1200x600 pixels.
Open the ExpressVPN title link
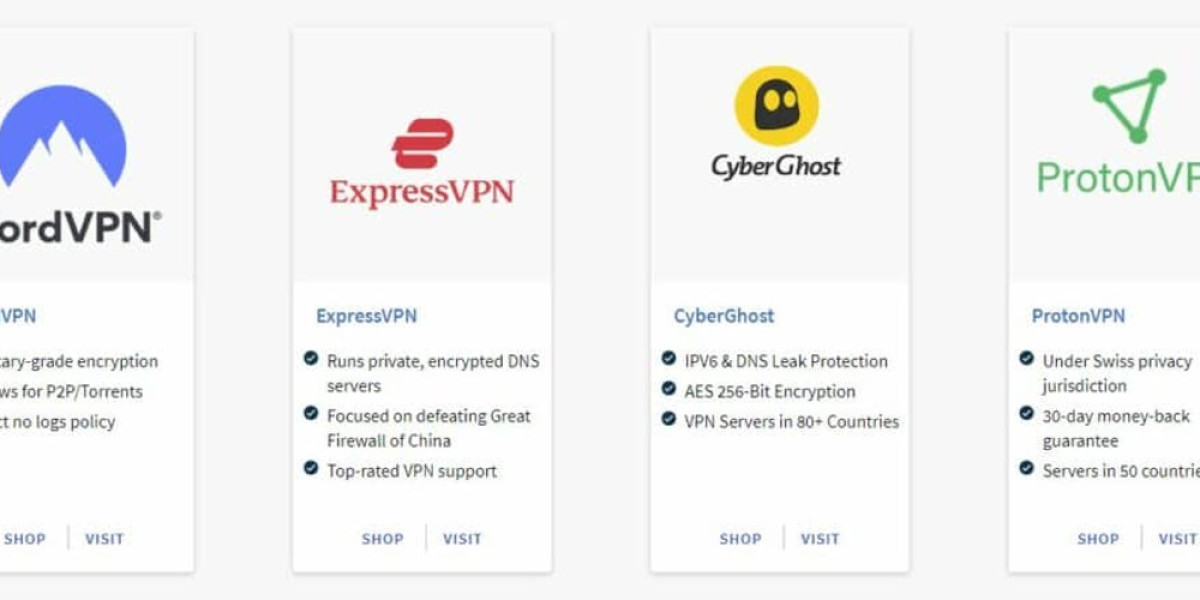pyautogui.click(x=366, y=316)
